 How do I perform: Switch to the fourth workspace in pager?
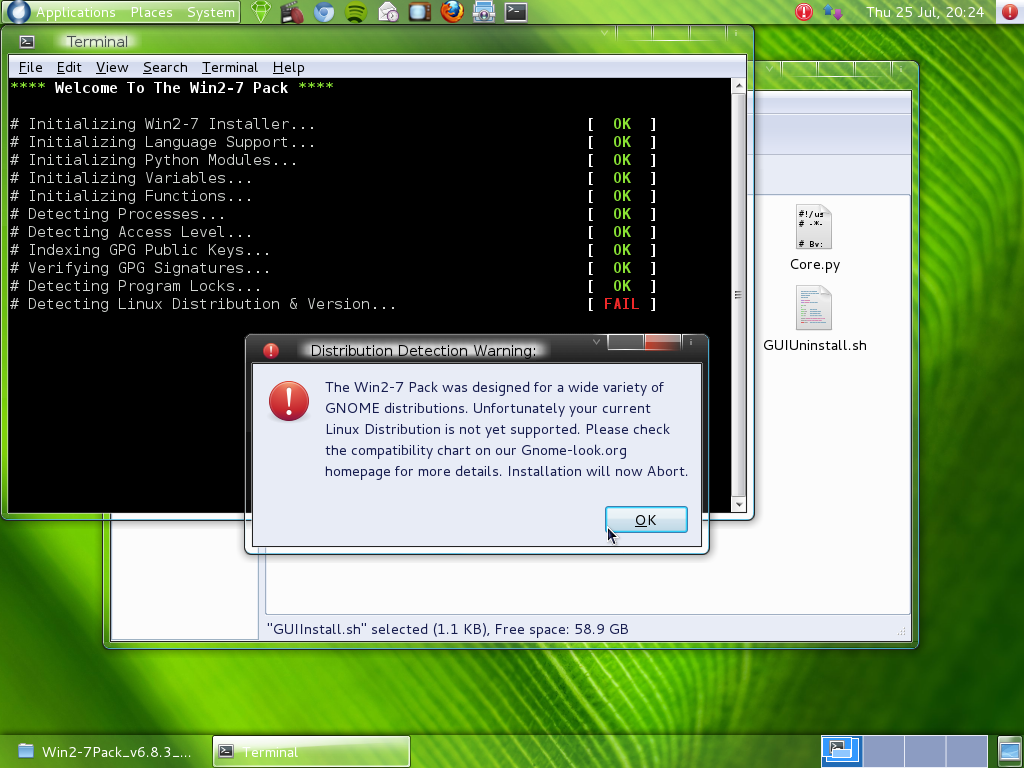967,751
